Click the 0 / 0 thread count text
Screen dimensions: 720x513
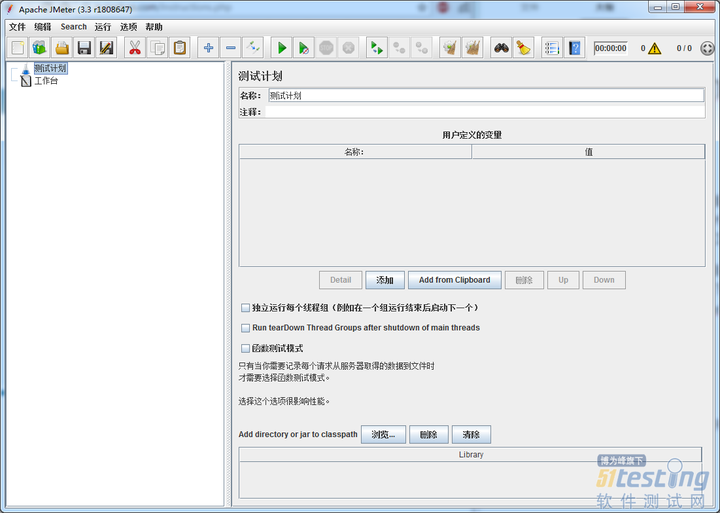[684, 48]
